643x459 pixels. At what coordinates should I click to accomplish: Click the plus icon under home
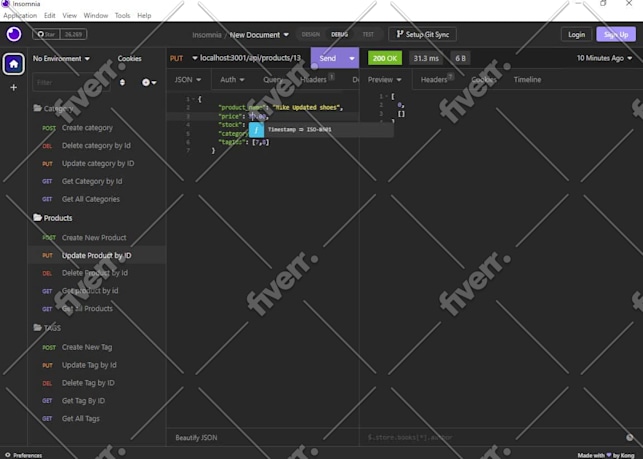(14, 87)
